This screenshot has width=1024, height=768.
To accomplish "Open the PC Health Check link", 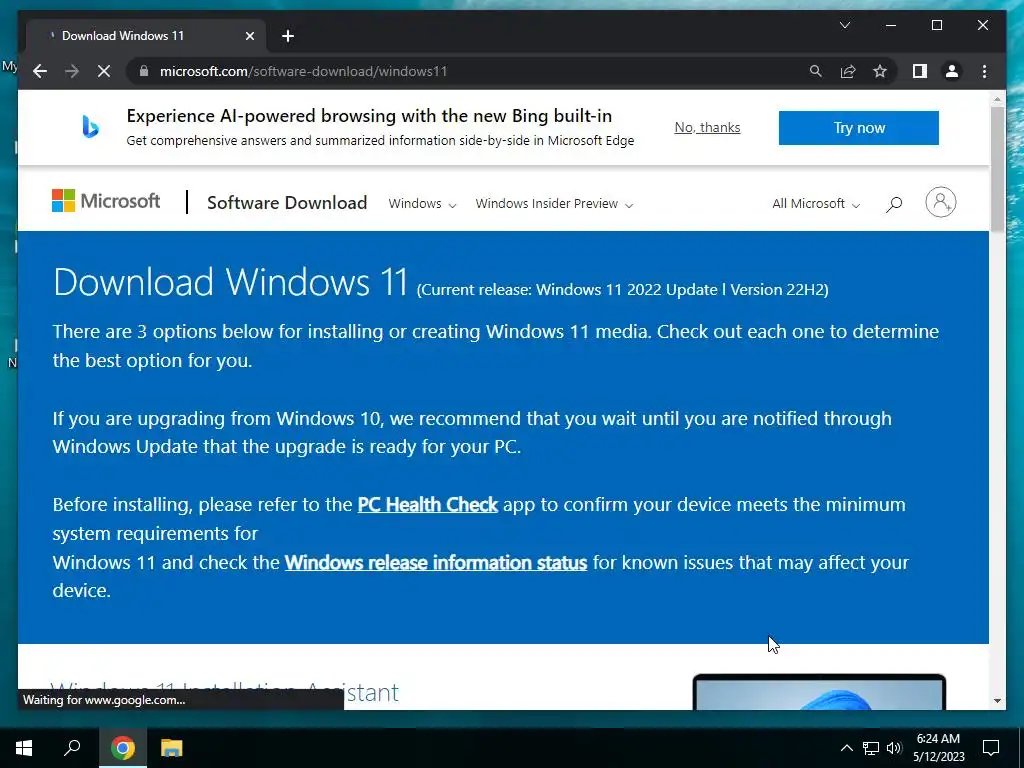I will coord(428,505).
